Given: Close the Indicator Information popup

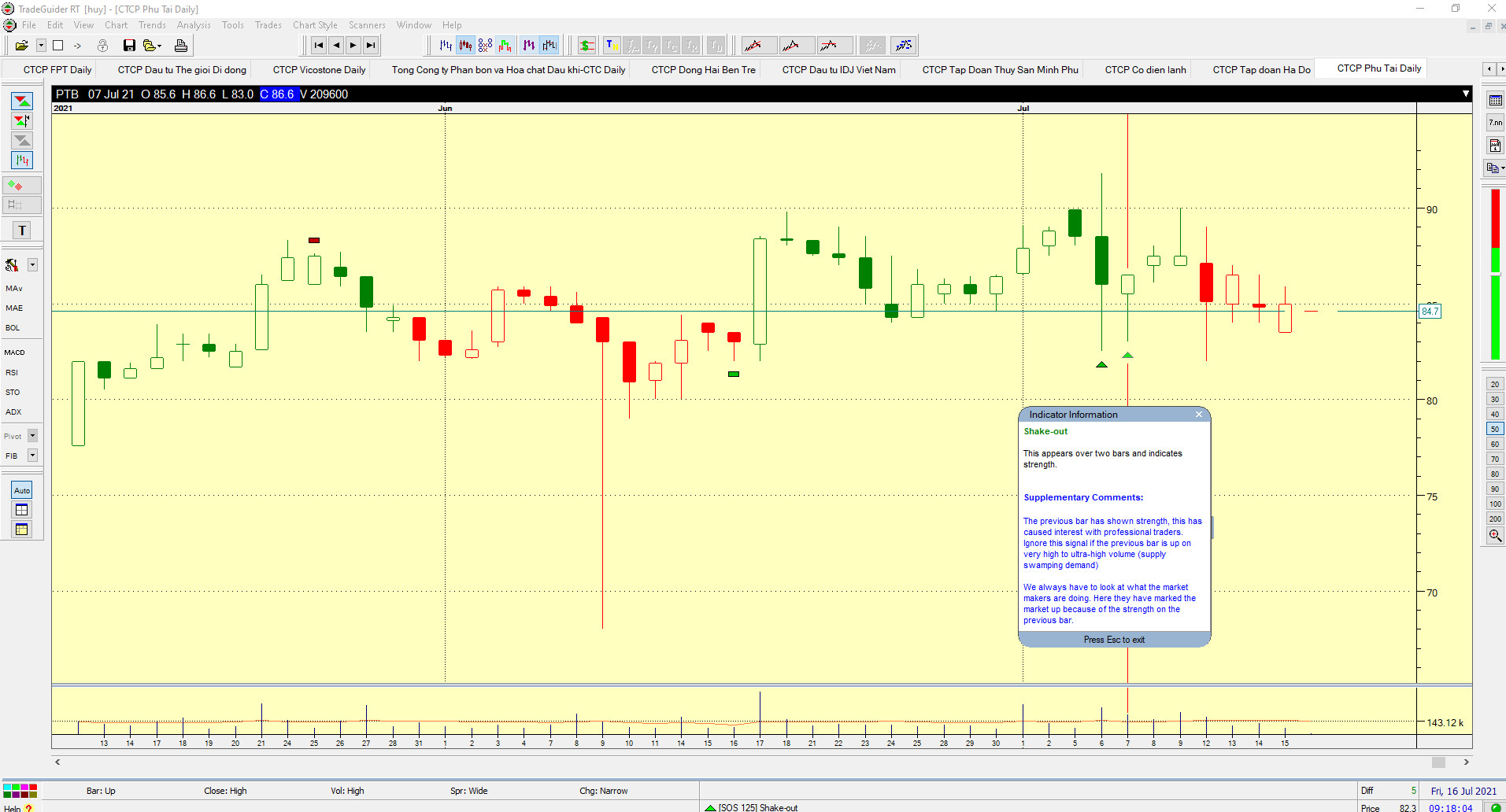Looking at the screenshot, I should tap(1199, 415).
